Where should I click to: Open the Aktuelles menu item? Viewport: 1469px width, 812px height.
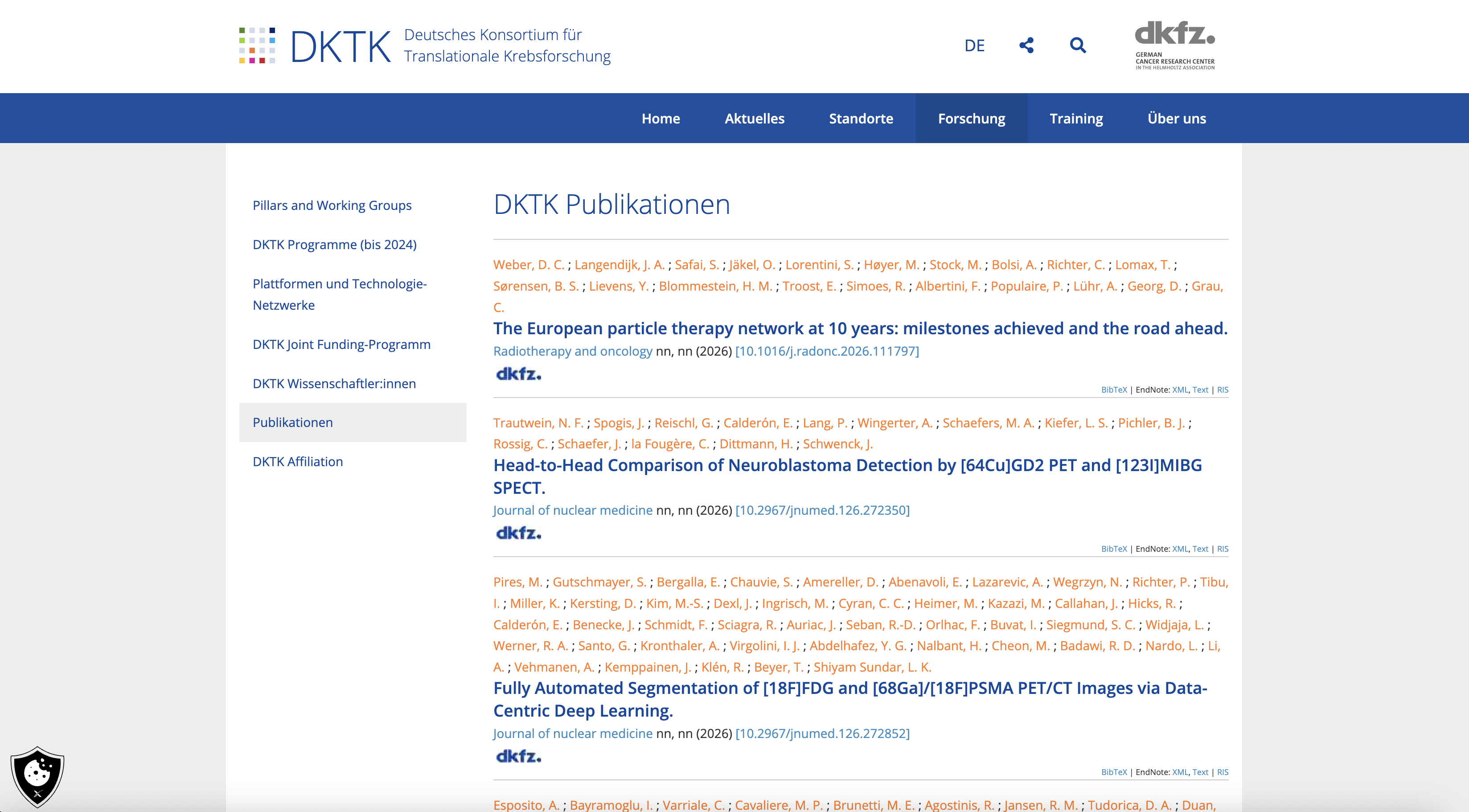[755, 118]
